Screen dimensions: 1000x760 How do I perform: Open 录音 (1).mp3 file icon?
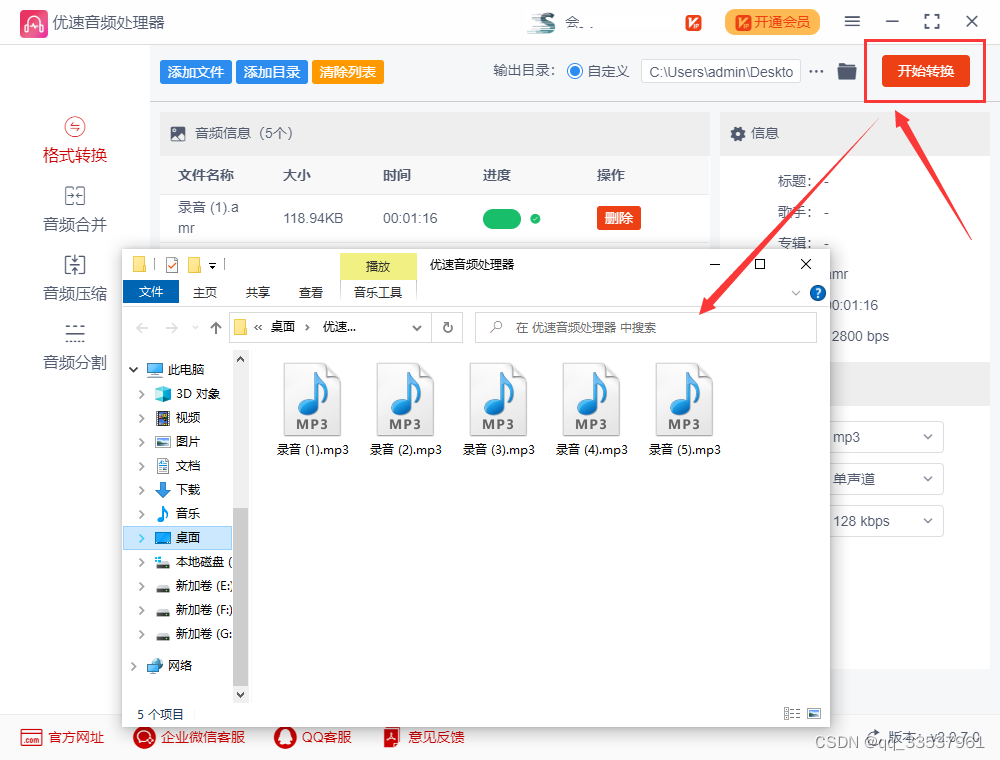[x=312, y=400]
